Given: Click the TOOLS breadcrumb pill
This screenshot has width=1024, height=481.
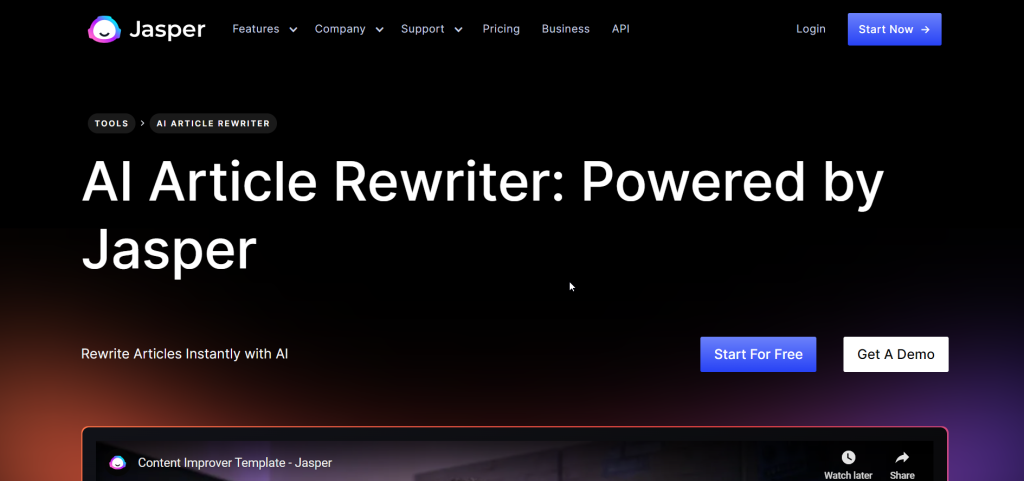Looking at the screenshot, I should tap(112, 123).
